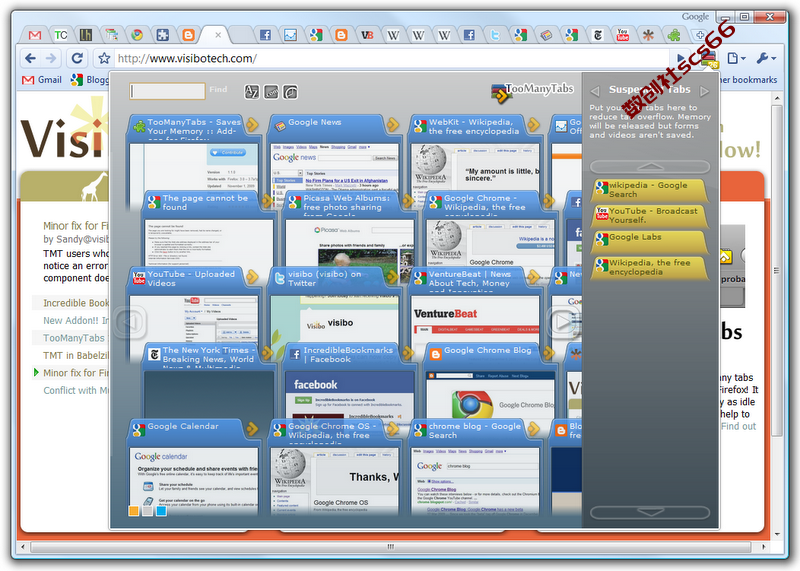Click the Go arrow beside the address bar

pyautogui.click(x=681, y=58)
